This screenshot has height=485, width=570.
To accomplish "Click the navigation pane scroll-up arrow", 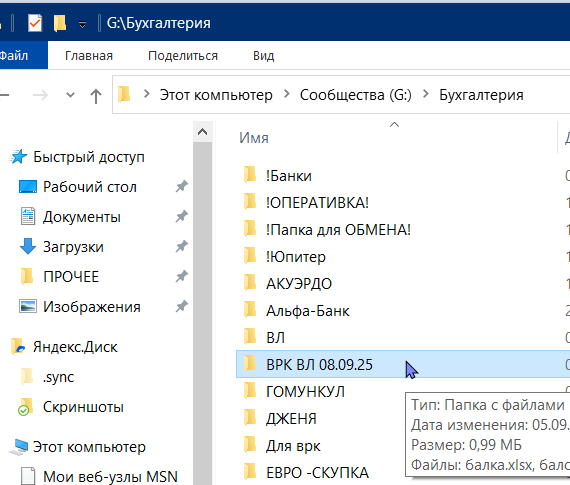I will 202,132.
